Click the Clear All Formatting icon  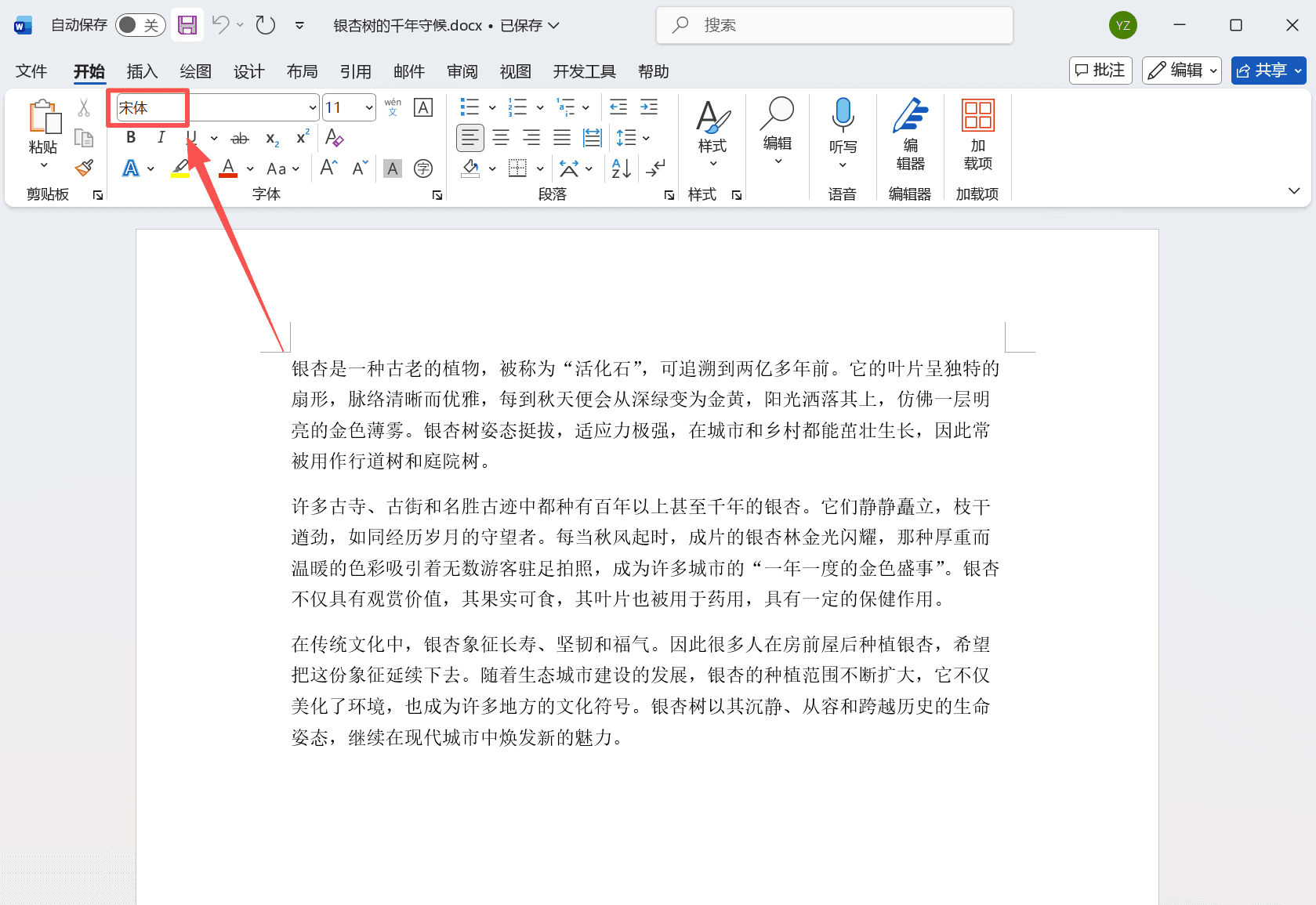[334, 138]
